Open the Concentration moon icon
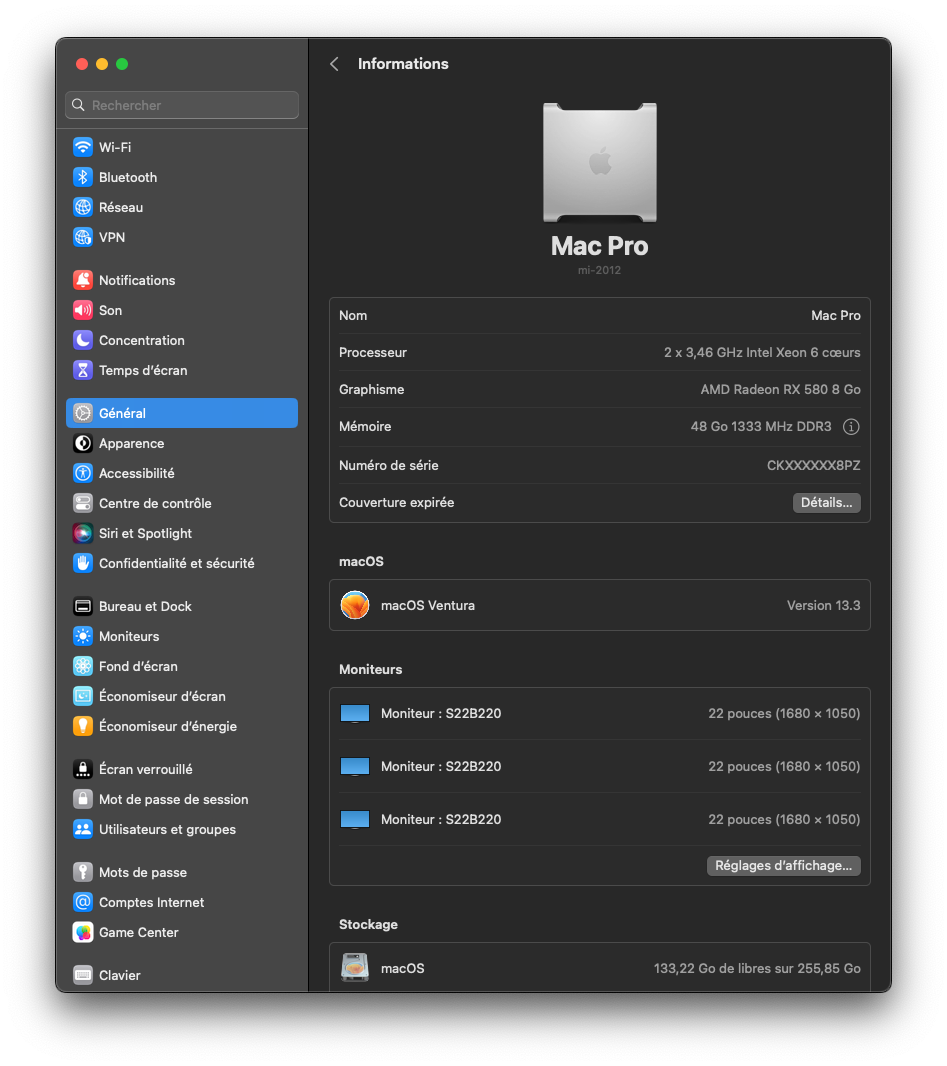The height and width of the screenshot is (1066, 947). click(83, 340)
